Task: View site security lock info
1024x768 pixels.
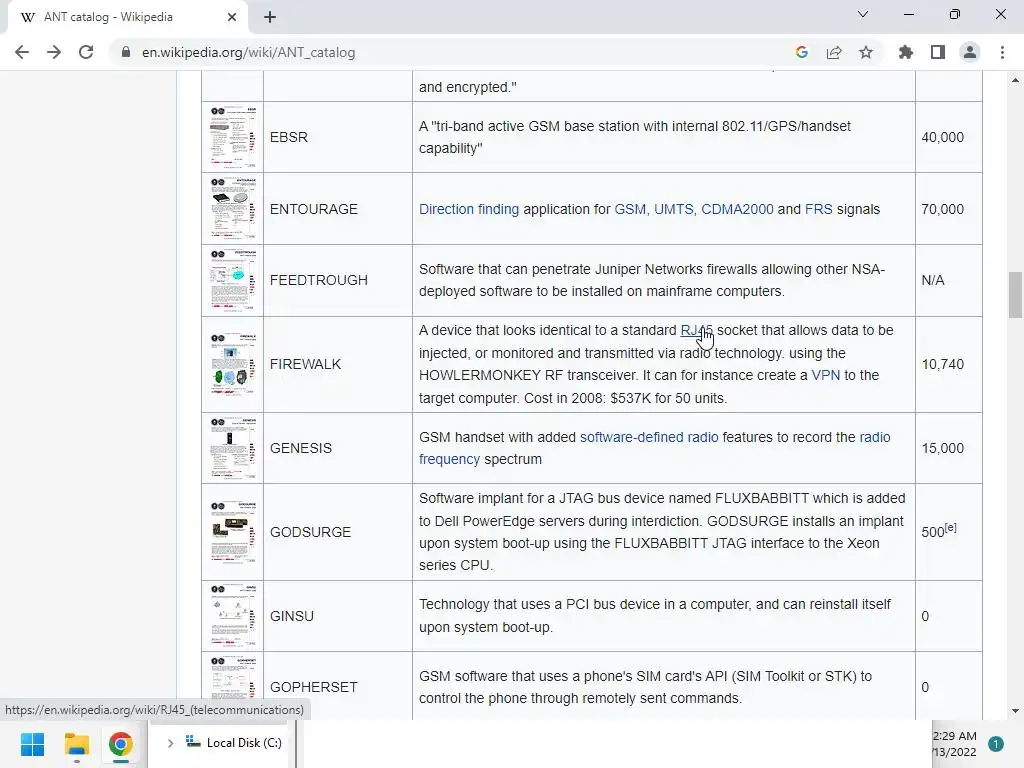Action: coord(126,52)
